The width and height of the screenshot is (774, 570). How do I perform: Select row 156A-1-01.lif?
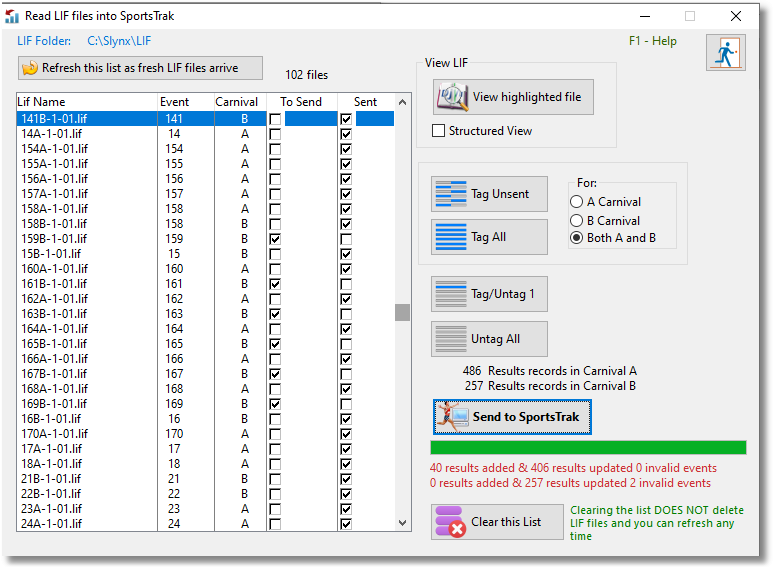[206, 179]
